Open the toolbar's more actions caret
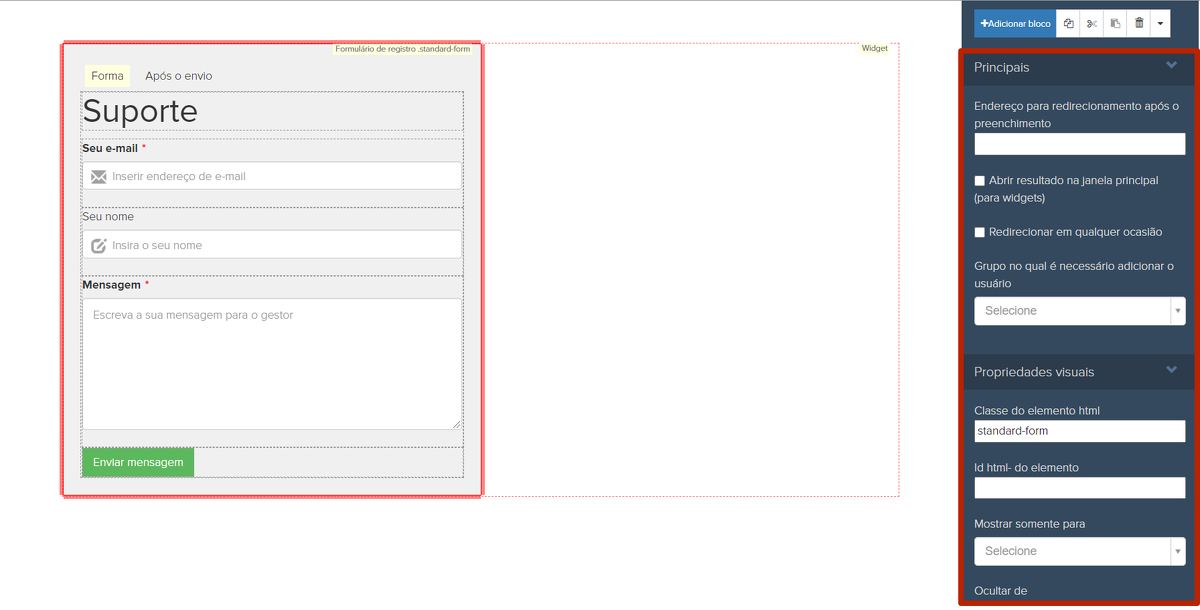Screen dimensions: 1200x610 (x=1160, y=24)
